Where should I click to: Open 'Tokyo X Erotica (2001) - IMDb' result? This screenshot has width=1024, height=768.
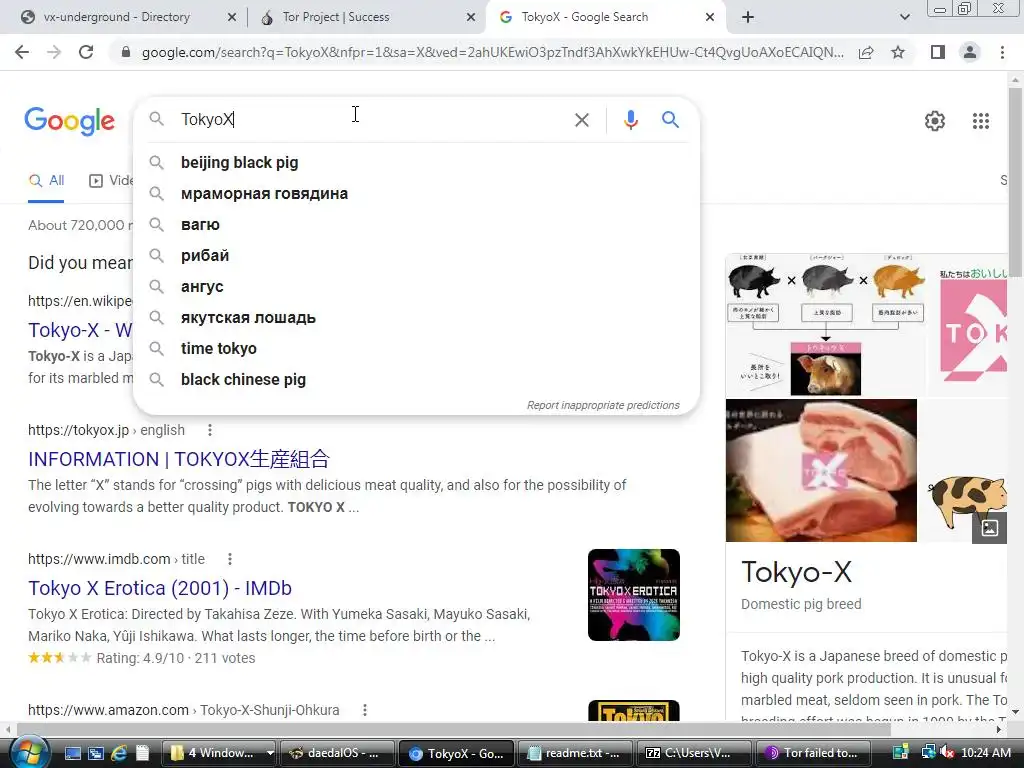[x=160, y=588]
